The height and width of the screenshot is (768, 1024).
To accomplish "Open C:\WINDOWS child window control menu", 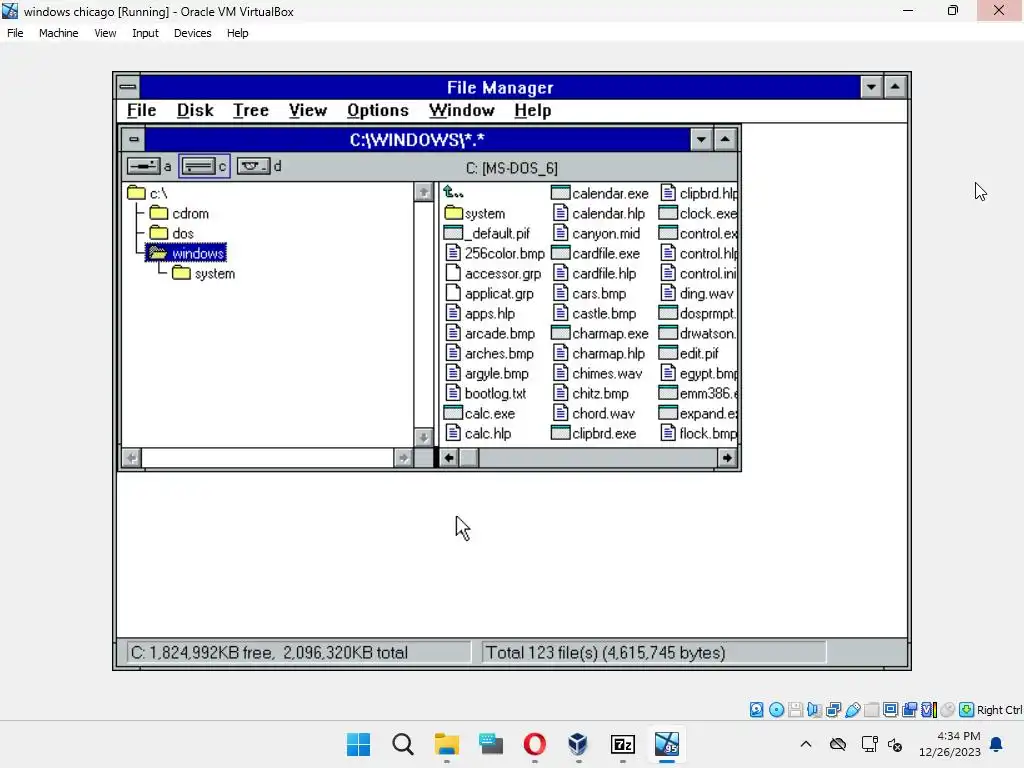I will tap(133, 139).
